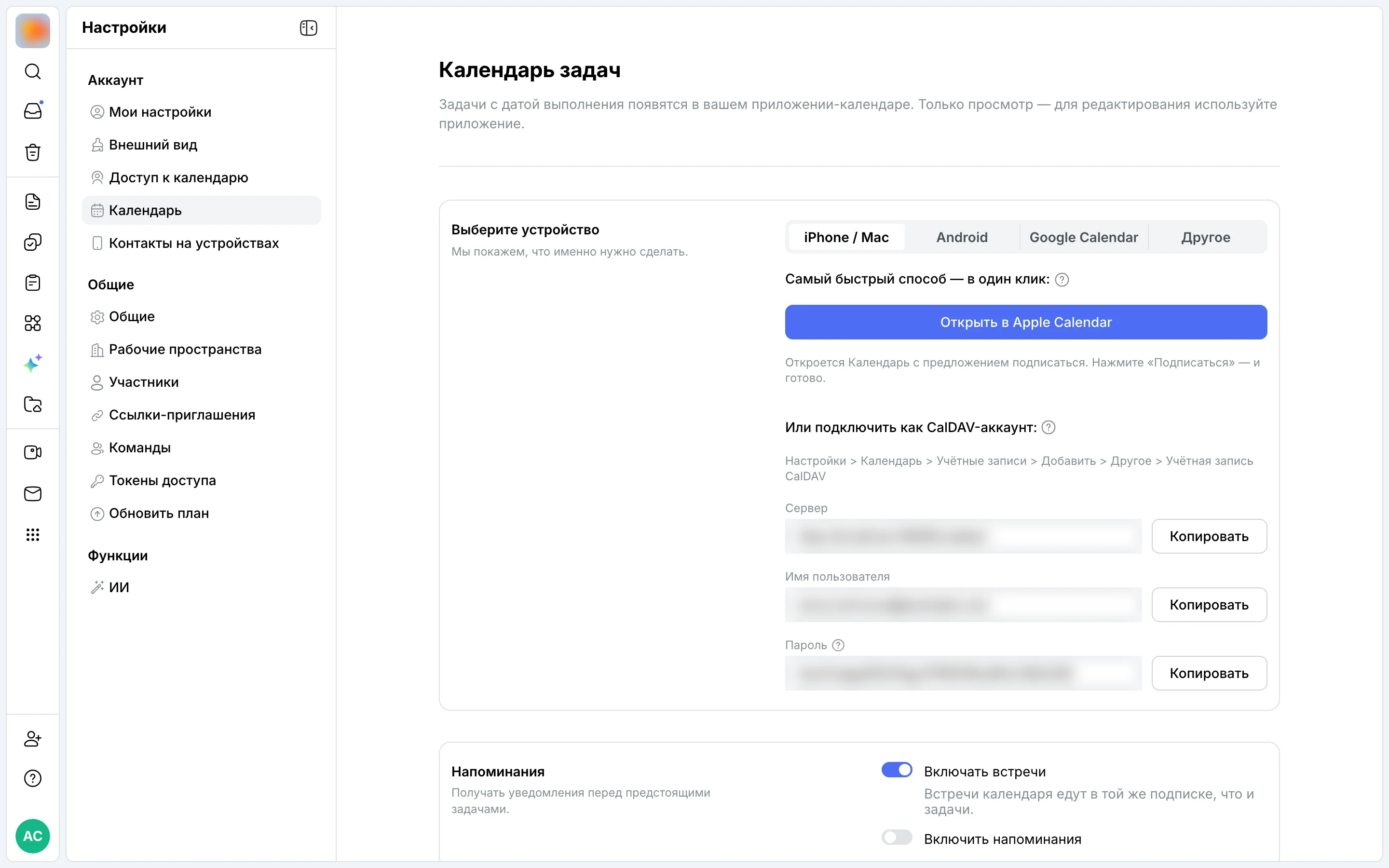Screen dimensions: 1389x868
Task: Open Рабочие пространства settings
Action: tap(202, 349)
